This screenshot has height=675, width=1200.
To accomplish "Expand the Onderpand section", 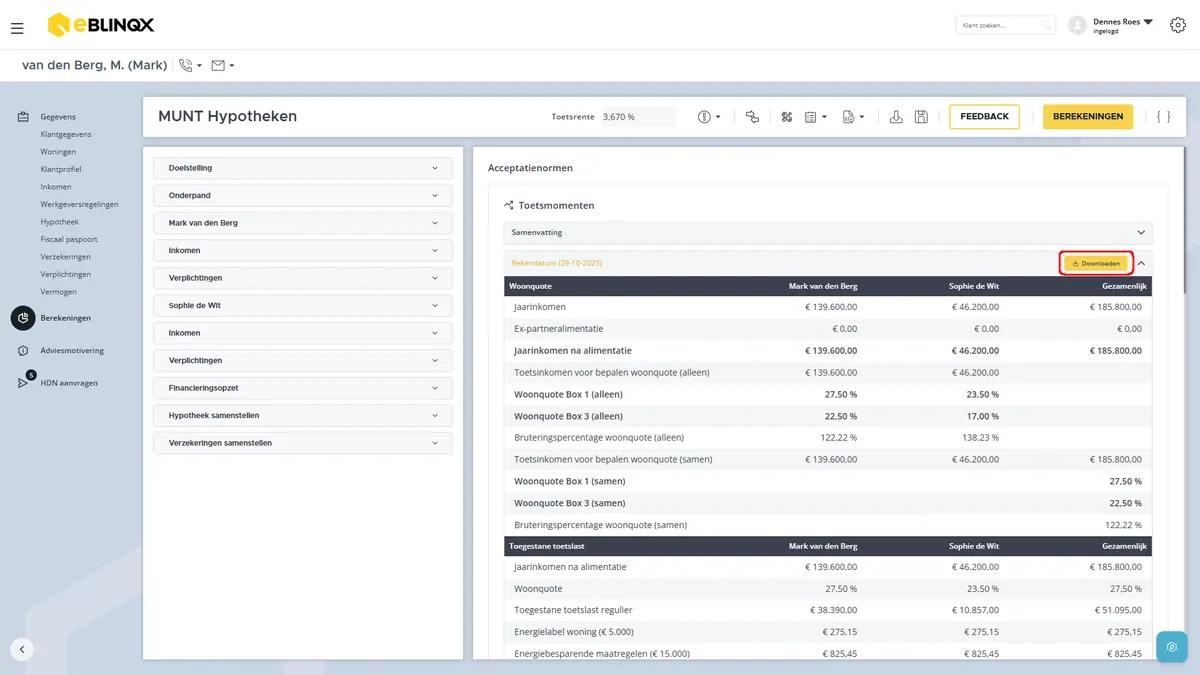I will [303, 195].
